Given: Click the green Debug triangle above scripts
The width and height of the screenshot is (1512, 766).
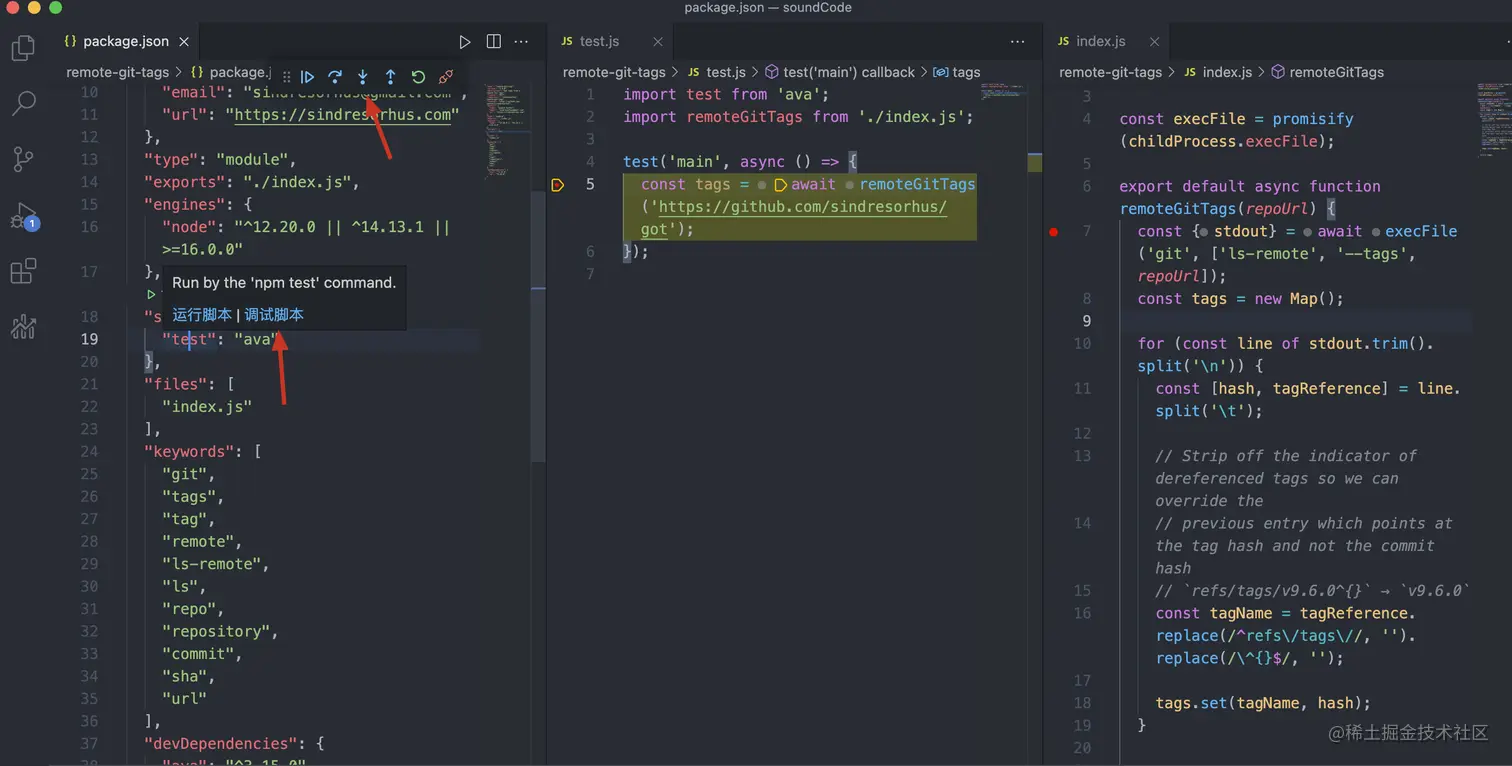Looking at the screenshot, I should 151,295.
